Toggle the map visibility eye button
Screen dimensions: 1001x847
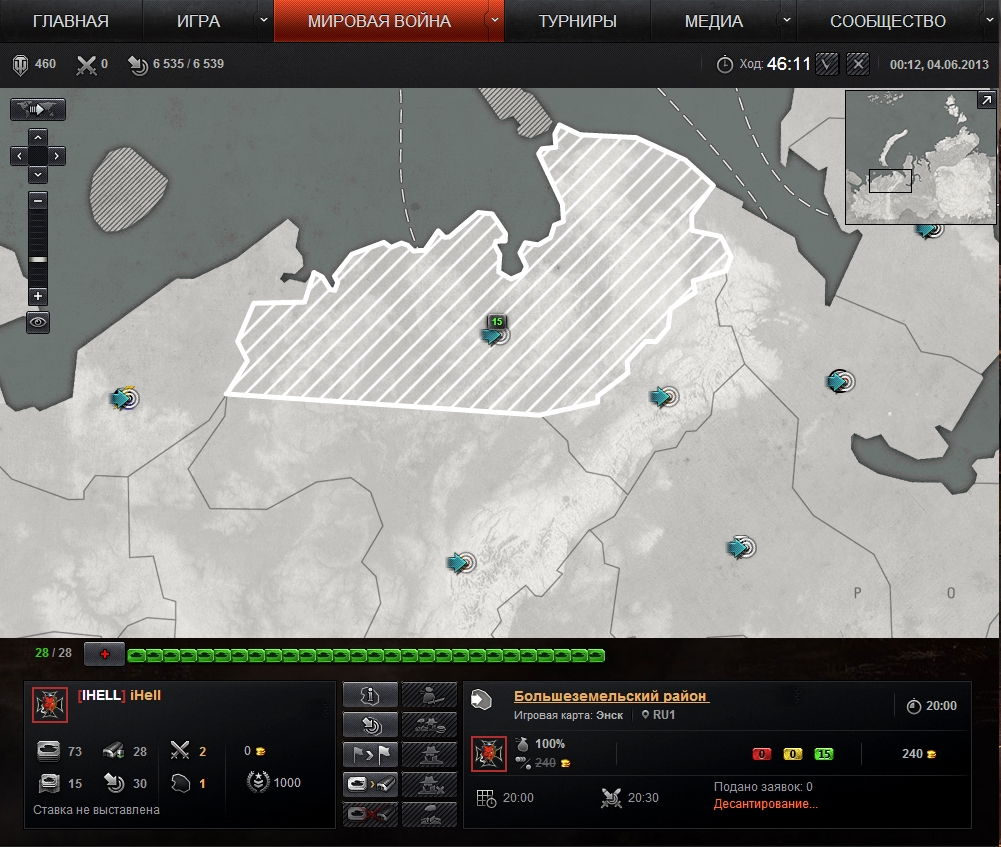coord(38,322)
